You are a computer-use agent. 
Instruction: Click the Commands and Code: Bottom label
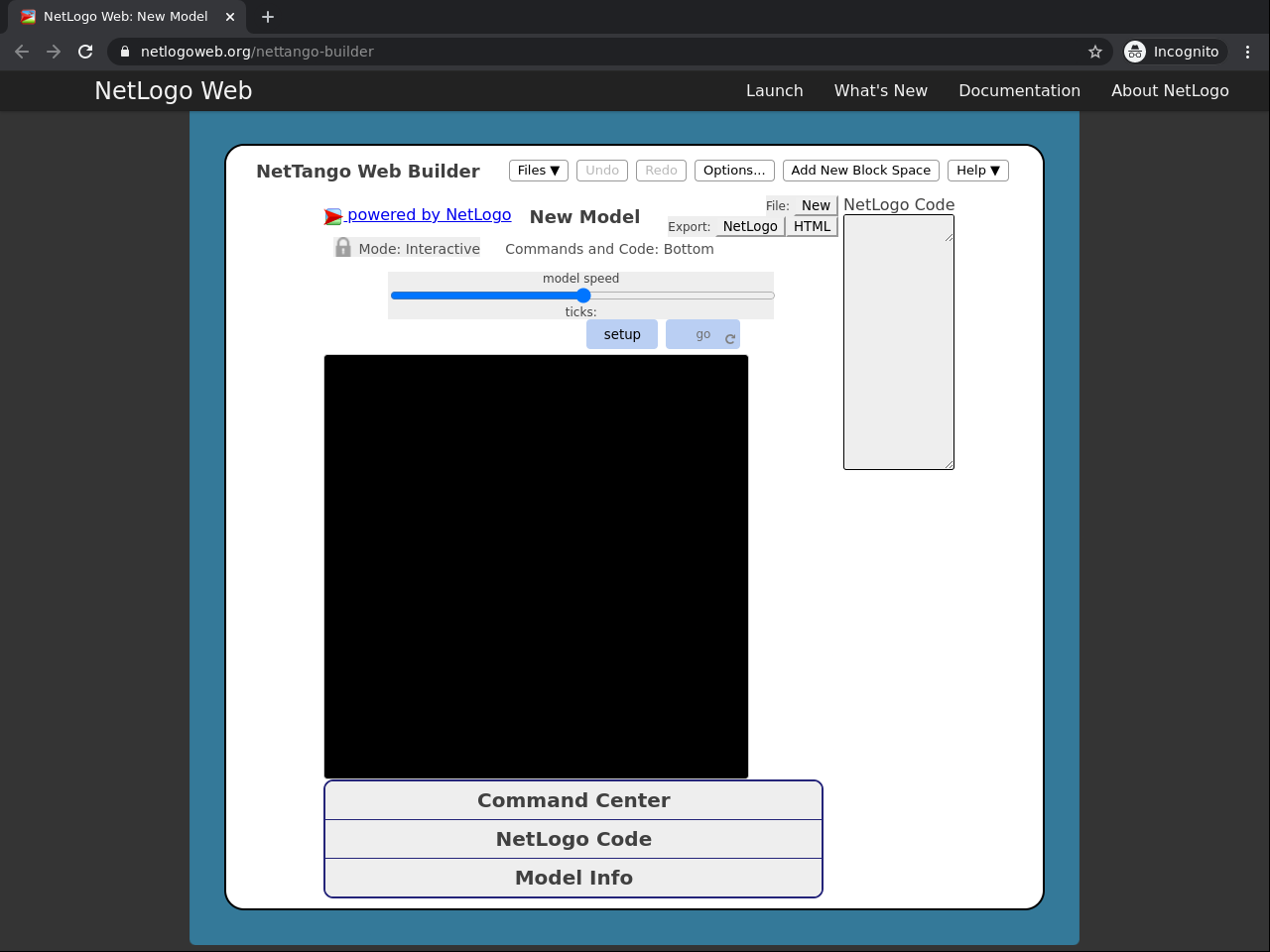click(x=609, y=249)
